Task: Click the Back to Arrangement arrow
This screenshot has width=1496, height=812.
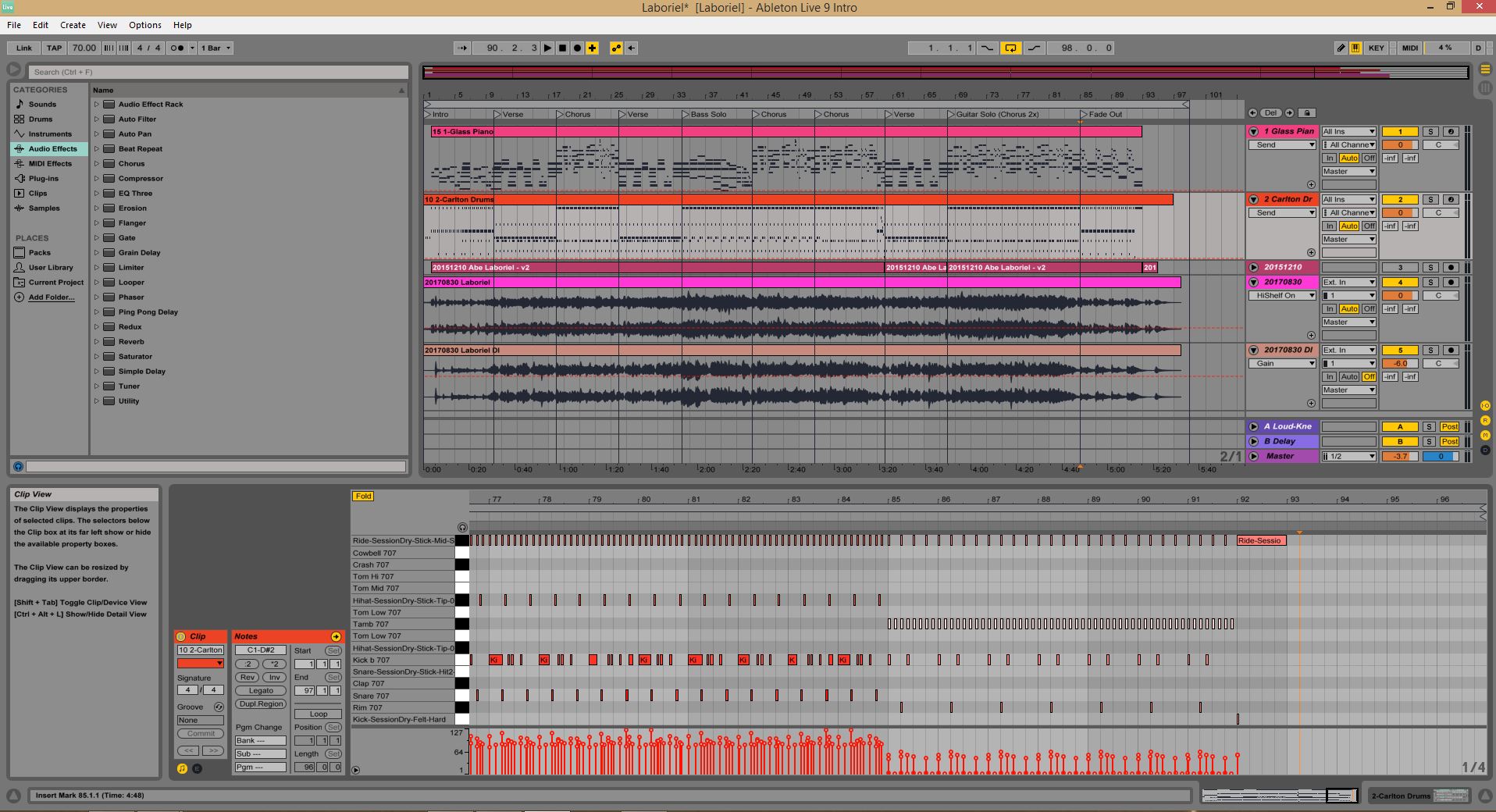Action: click(631, 48)
